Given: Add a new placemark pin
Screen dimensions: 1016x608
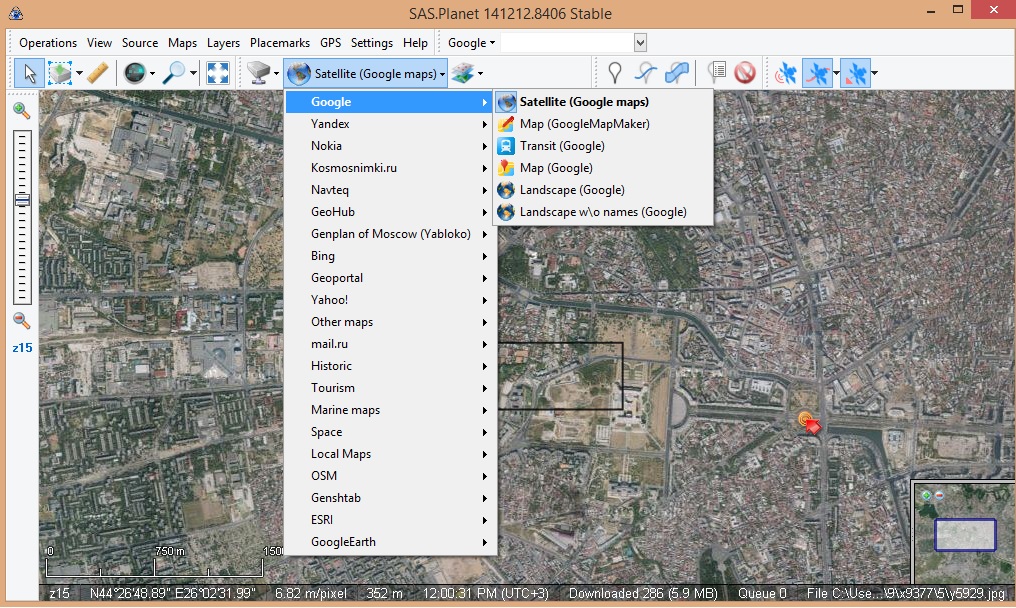Looking at the screenshot, I should (x=614, y=73).
